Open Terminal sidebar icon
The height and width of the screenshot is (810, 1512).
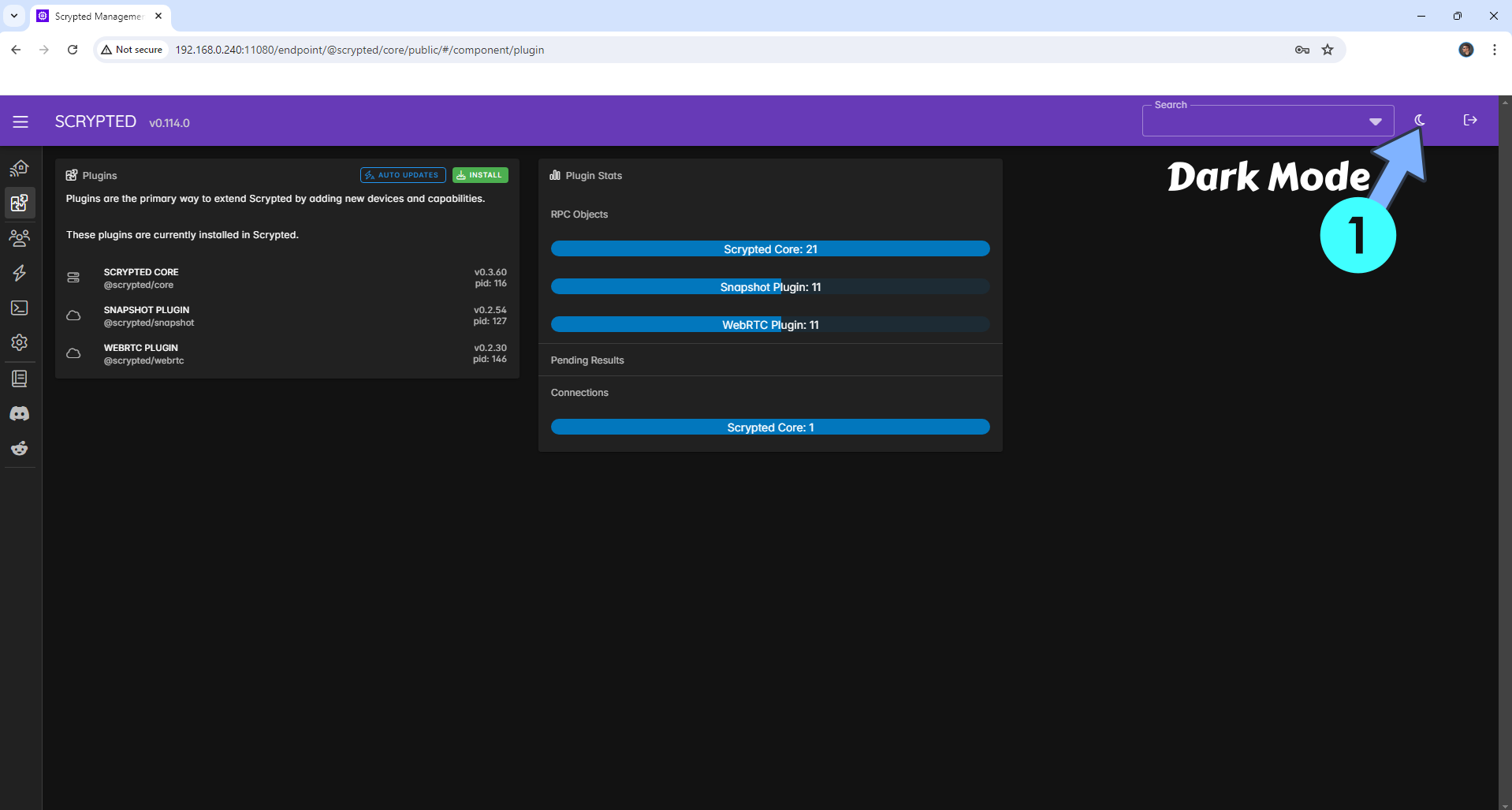pos(20,308)
